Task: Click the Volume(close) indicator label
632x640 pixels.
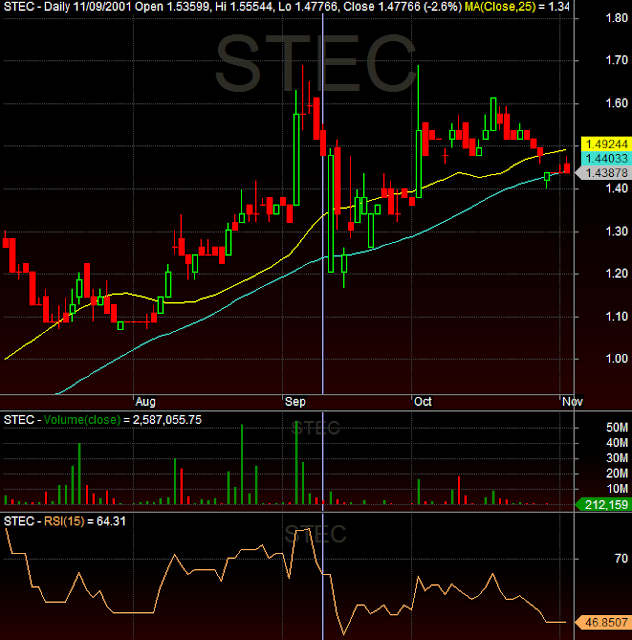Action: (82, 420)
